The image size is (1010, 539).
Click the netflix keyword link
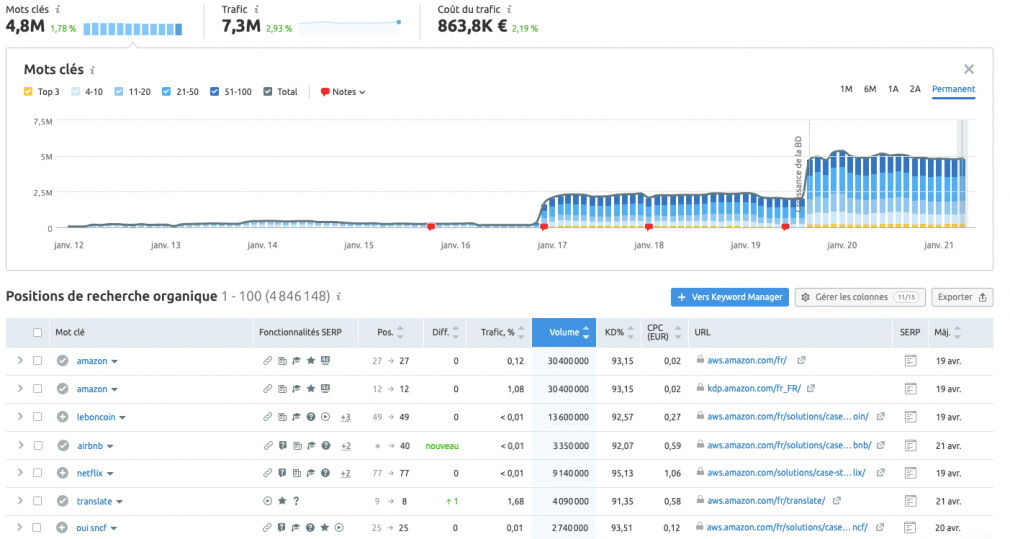pos(90,473)
